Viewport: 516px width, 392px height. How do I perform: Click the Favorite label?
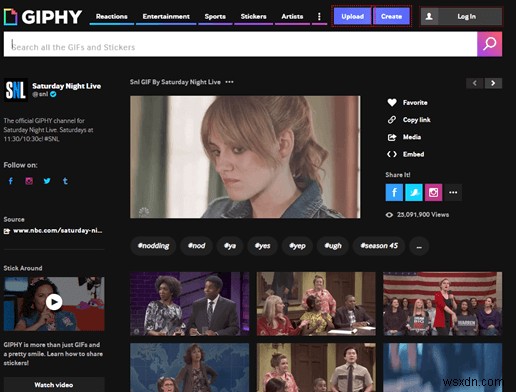pyautogui.click(x=415, y=102)
